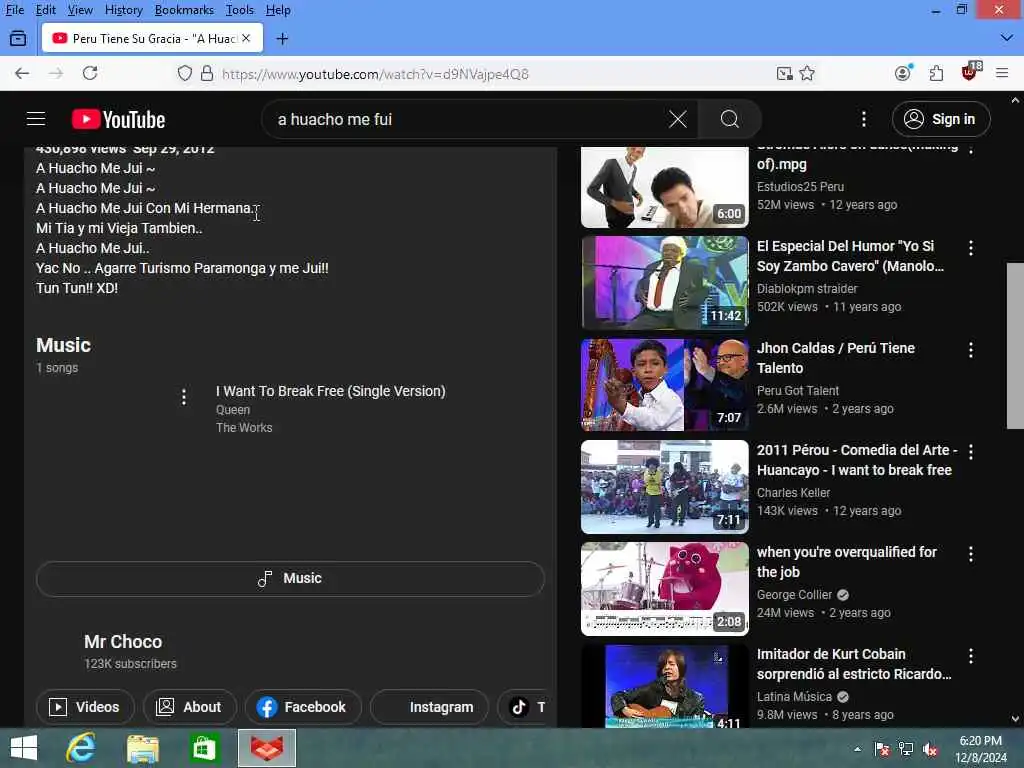Go back one page in browser

pos(22,73)
